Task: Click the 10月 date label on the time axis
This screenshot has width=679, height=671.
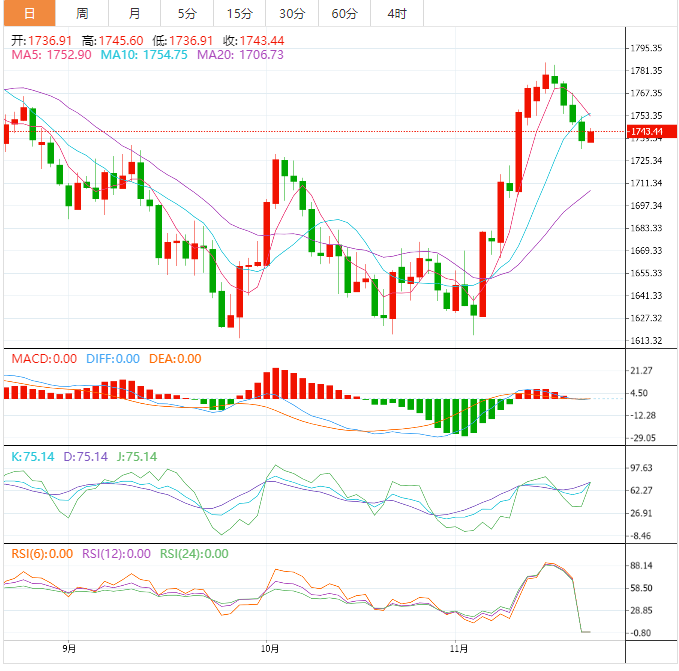Action: click(x=268, y=649)
